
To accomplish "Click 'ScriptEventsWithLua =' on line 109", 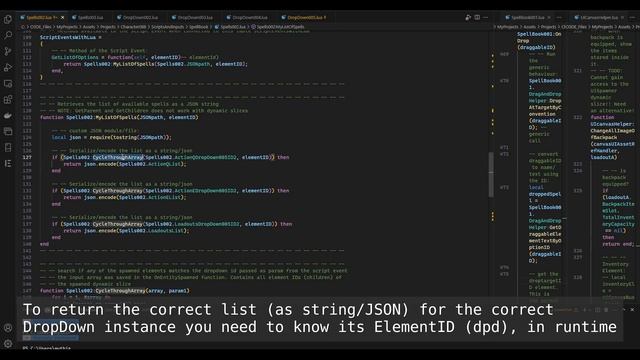I will click(x=71, y=37).
